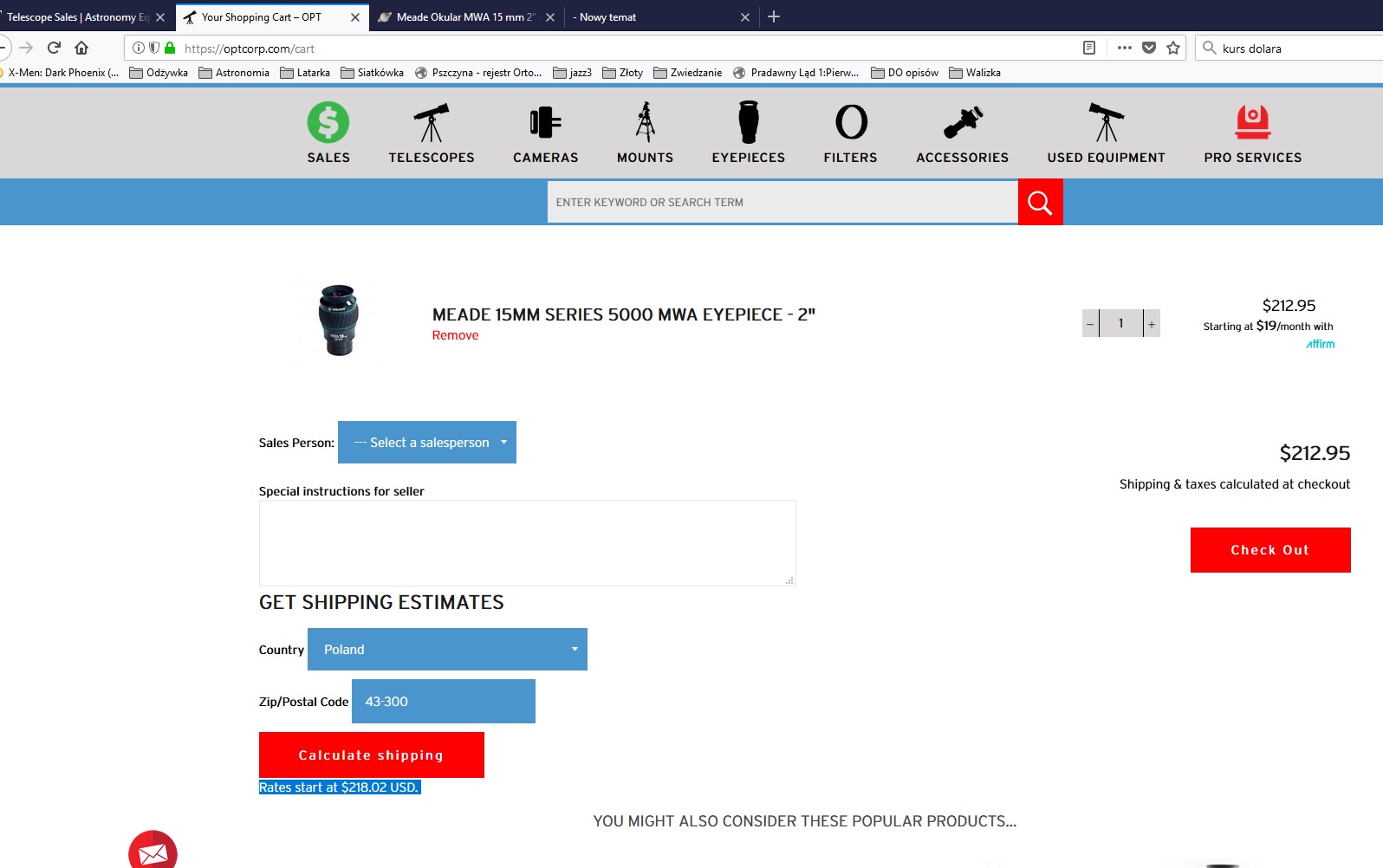Close the Your Shopping Cart tab
1383x868 pixels.
(355, 17)
